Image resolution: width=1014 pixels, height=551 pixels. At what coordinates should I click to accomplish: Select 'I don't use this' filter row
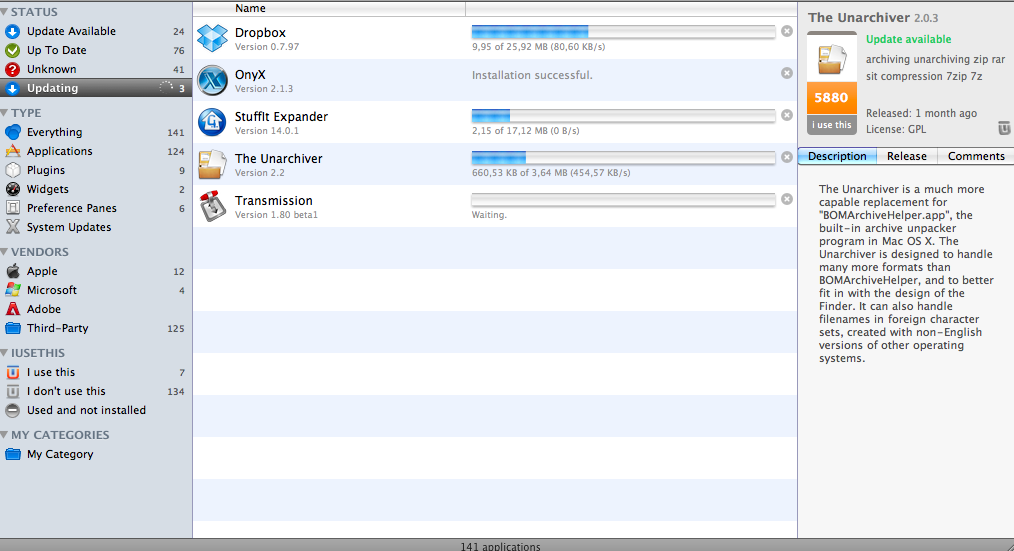tap(96, 391)
